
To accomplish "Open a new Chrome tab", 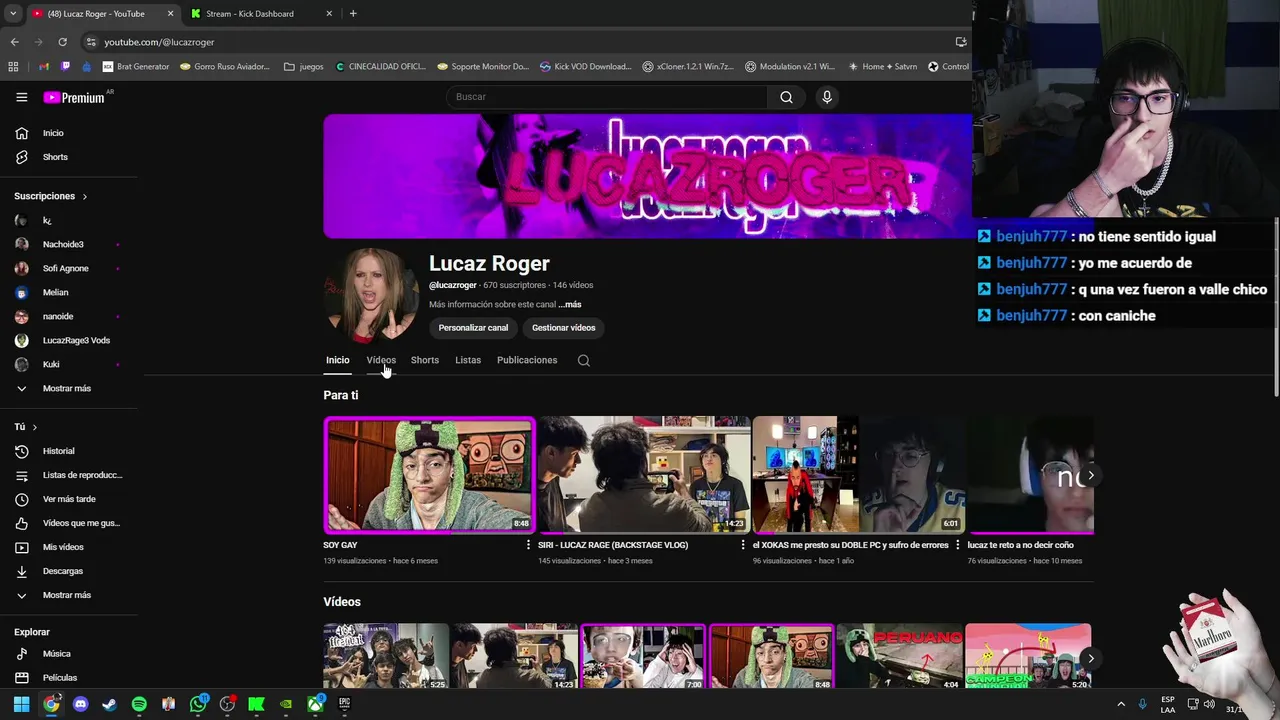I will click(x=353, y=14).
